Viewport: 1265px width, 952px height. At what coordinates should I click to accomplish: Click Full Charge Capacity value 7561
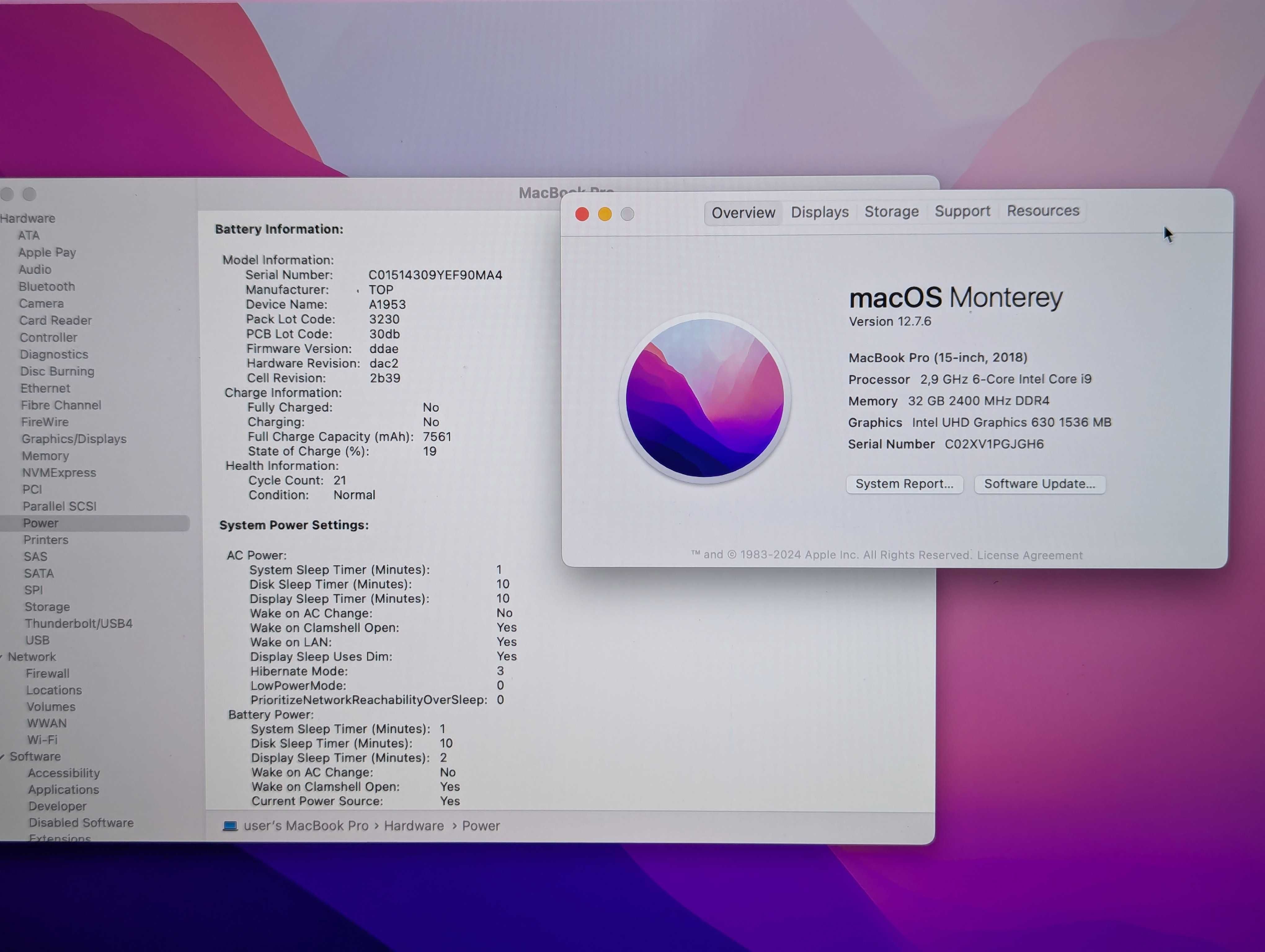tap(437, 437)
